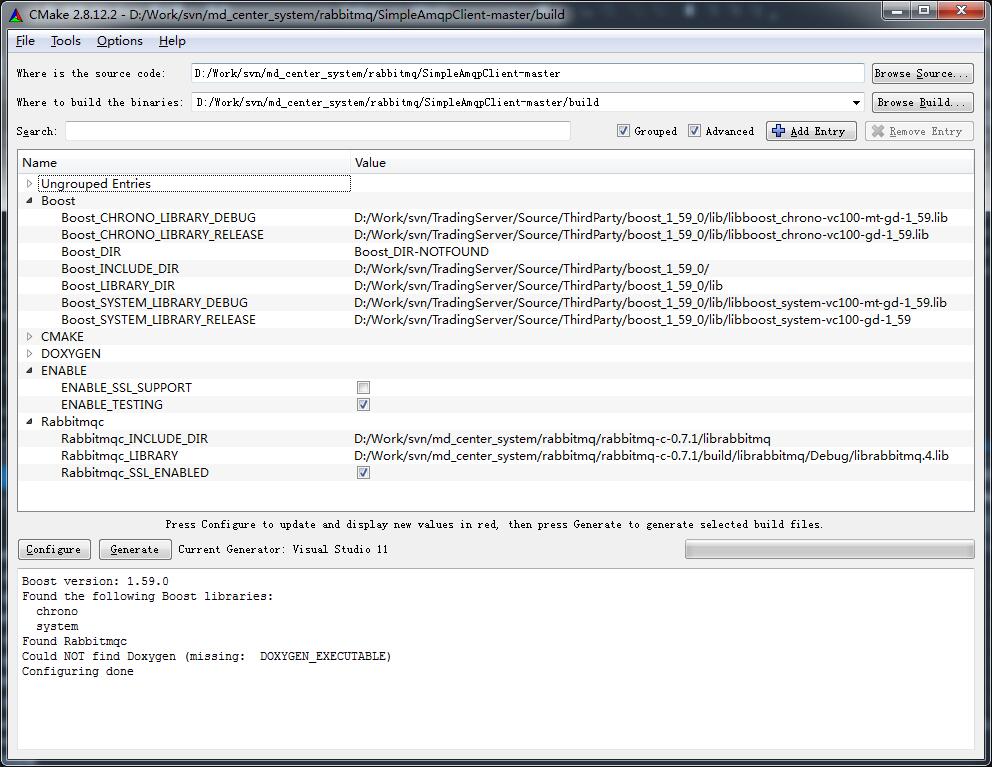The image size is (992, 767).
Task: Click the Generate button
Action: pyautogui.click(x=135, y=549)
